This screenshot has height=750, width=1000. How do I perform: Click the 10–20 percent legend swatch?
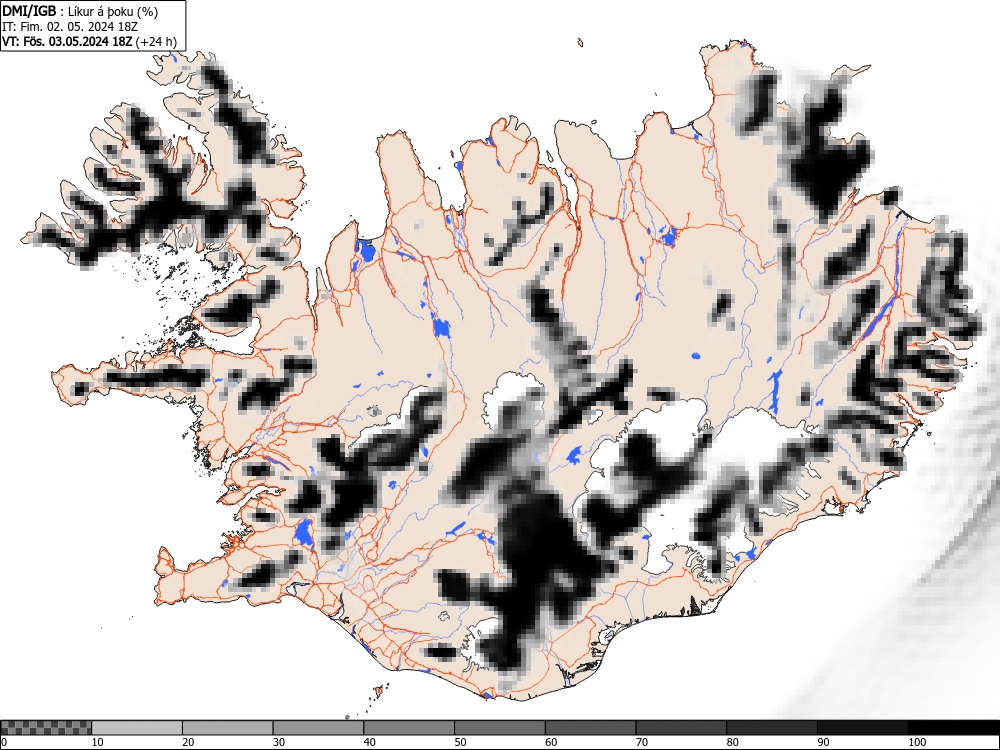(x=137, y=728)
